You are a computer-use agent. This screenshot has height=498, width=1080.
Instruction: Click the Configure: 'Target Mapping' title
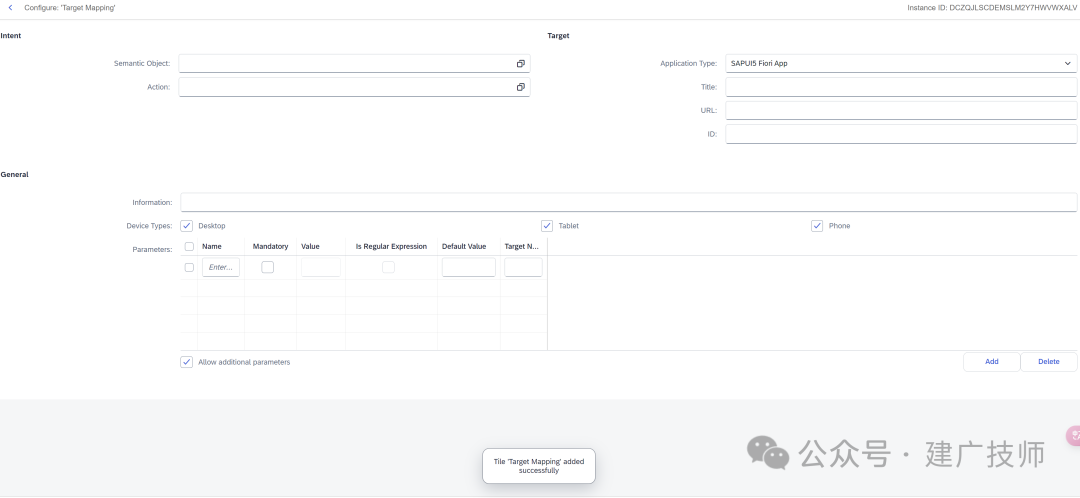(x=70, y=8)
